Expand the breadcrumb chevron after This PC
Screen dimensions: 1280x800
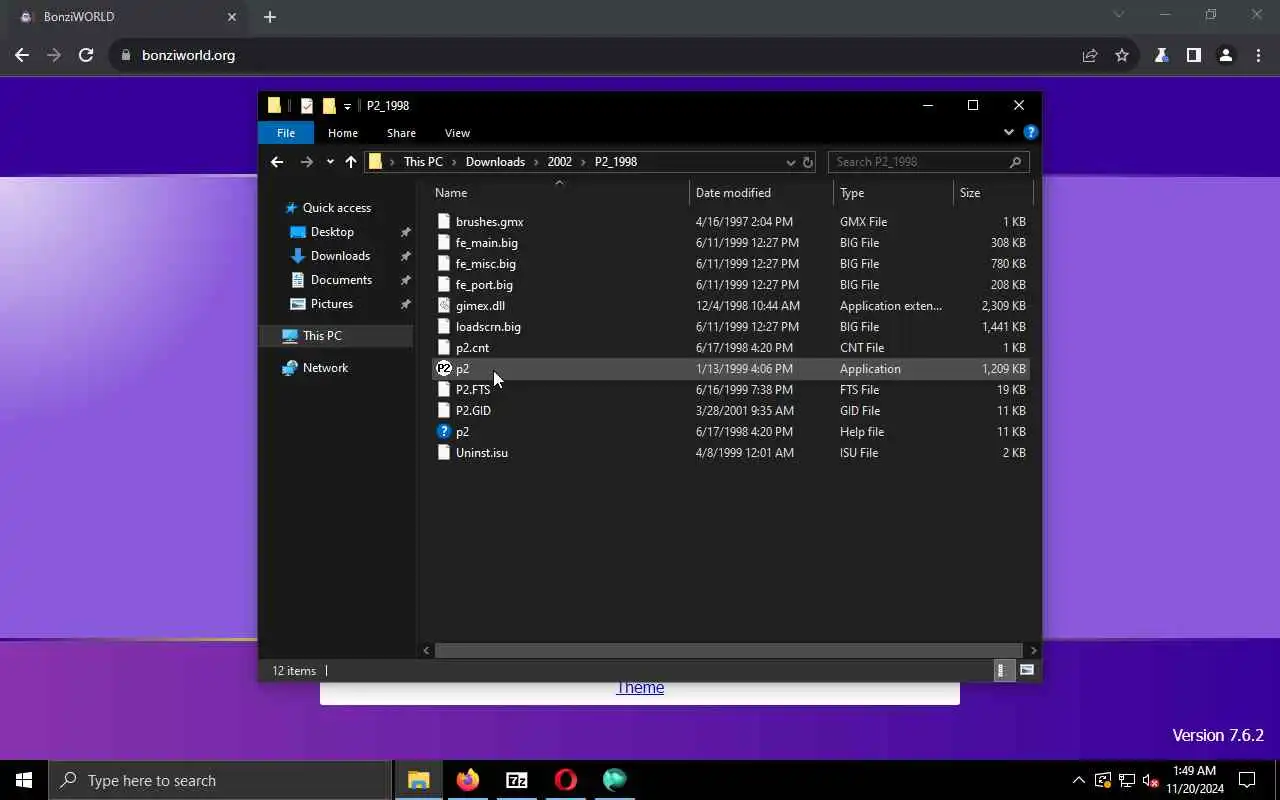click(454, 162)
